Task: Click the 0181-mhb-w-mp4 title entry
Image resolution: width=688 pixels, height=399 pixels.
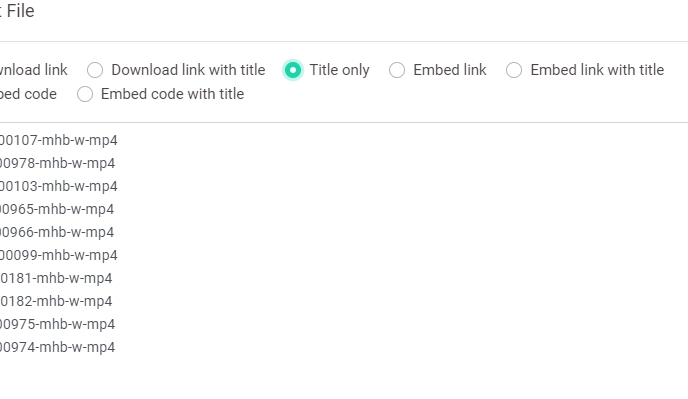Action: click(56, 278)
